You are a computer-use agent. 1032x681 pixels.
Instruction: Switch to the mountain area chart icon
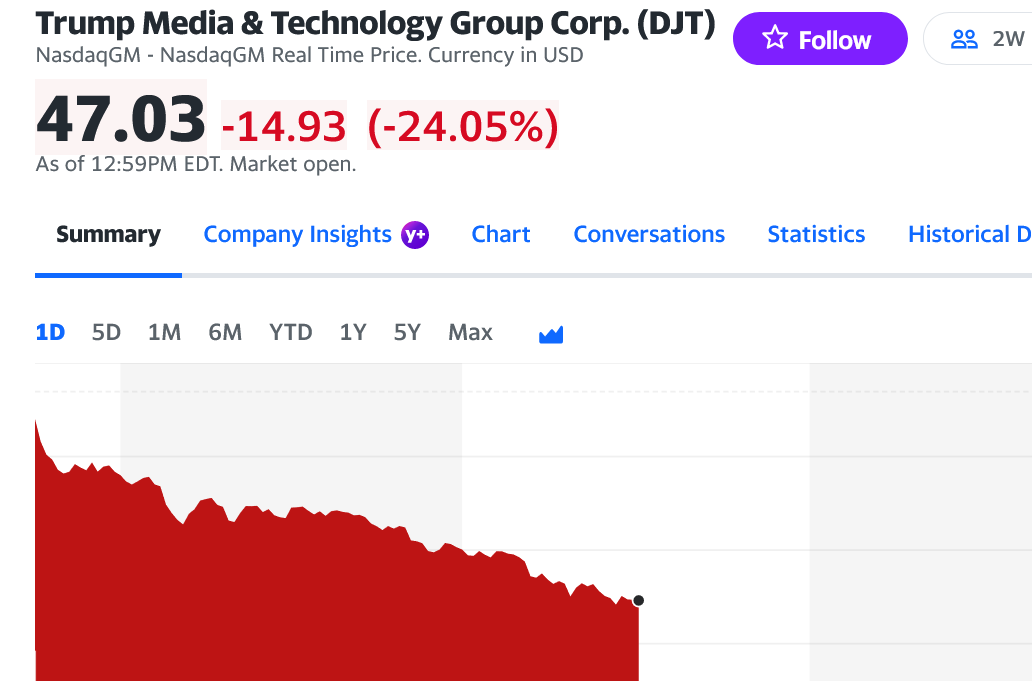(551, 334)
